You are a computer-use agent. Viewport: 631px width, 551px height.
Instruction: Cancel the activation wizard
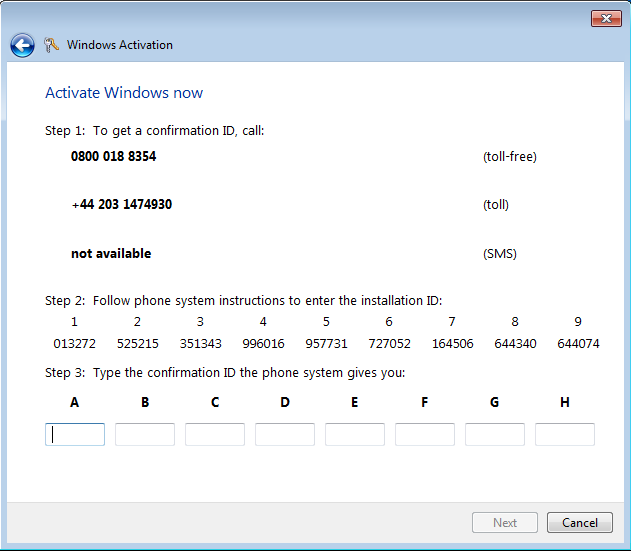[x=579, y=522]
